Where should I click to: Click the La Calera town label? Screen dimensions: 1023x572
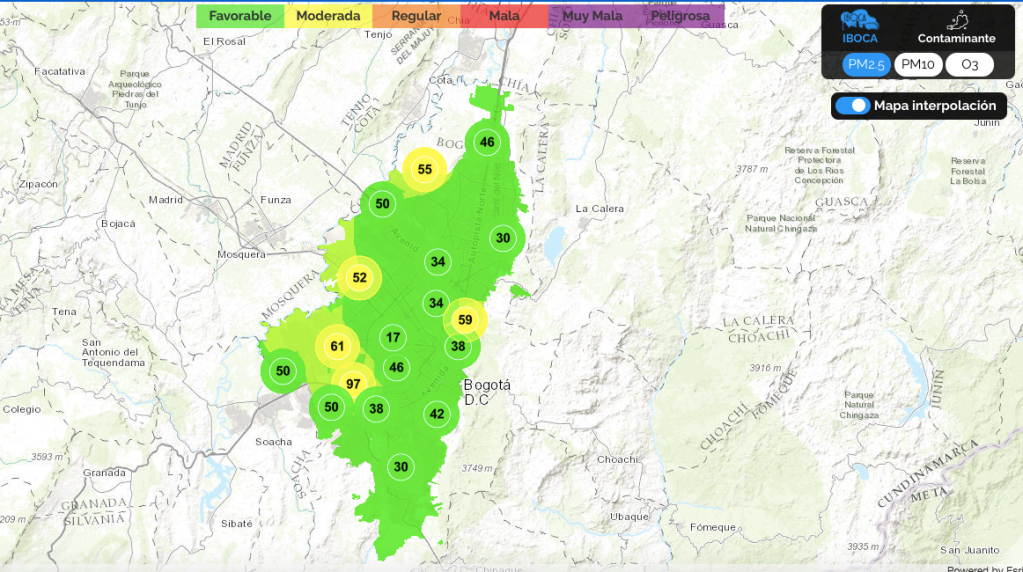pyautogui.click(x=600, y=209)
